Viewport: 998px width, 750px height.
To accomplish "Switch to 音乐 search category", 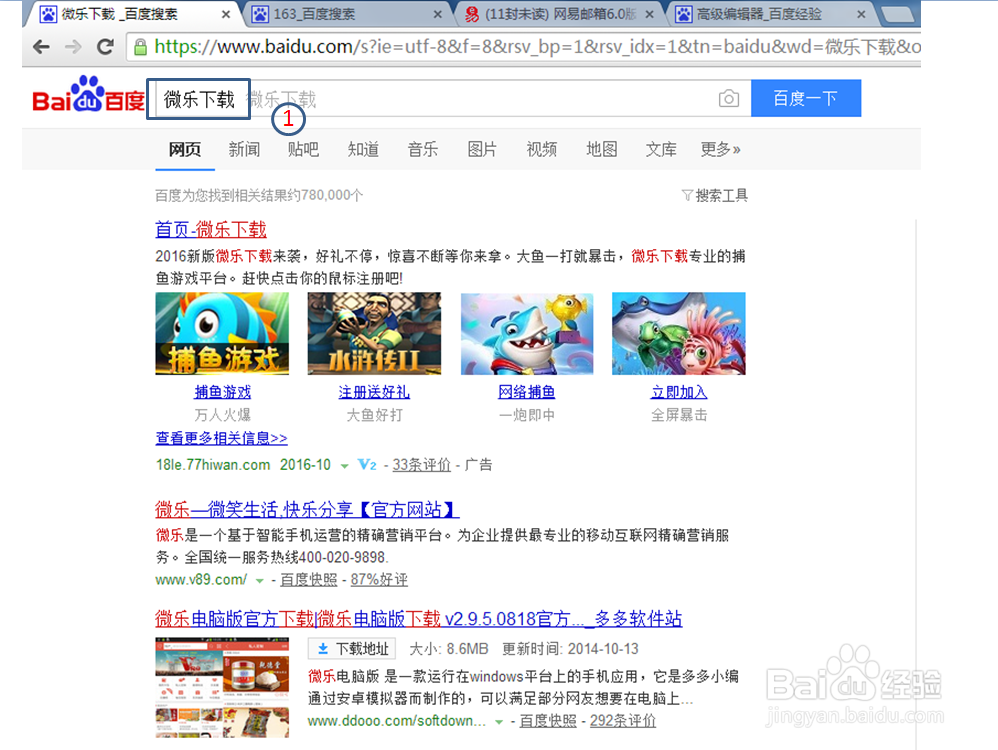I will pos(423,150).
